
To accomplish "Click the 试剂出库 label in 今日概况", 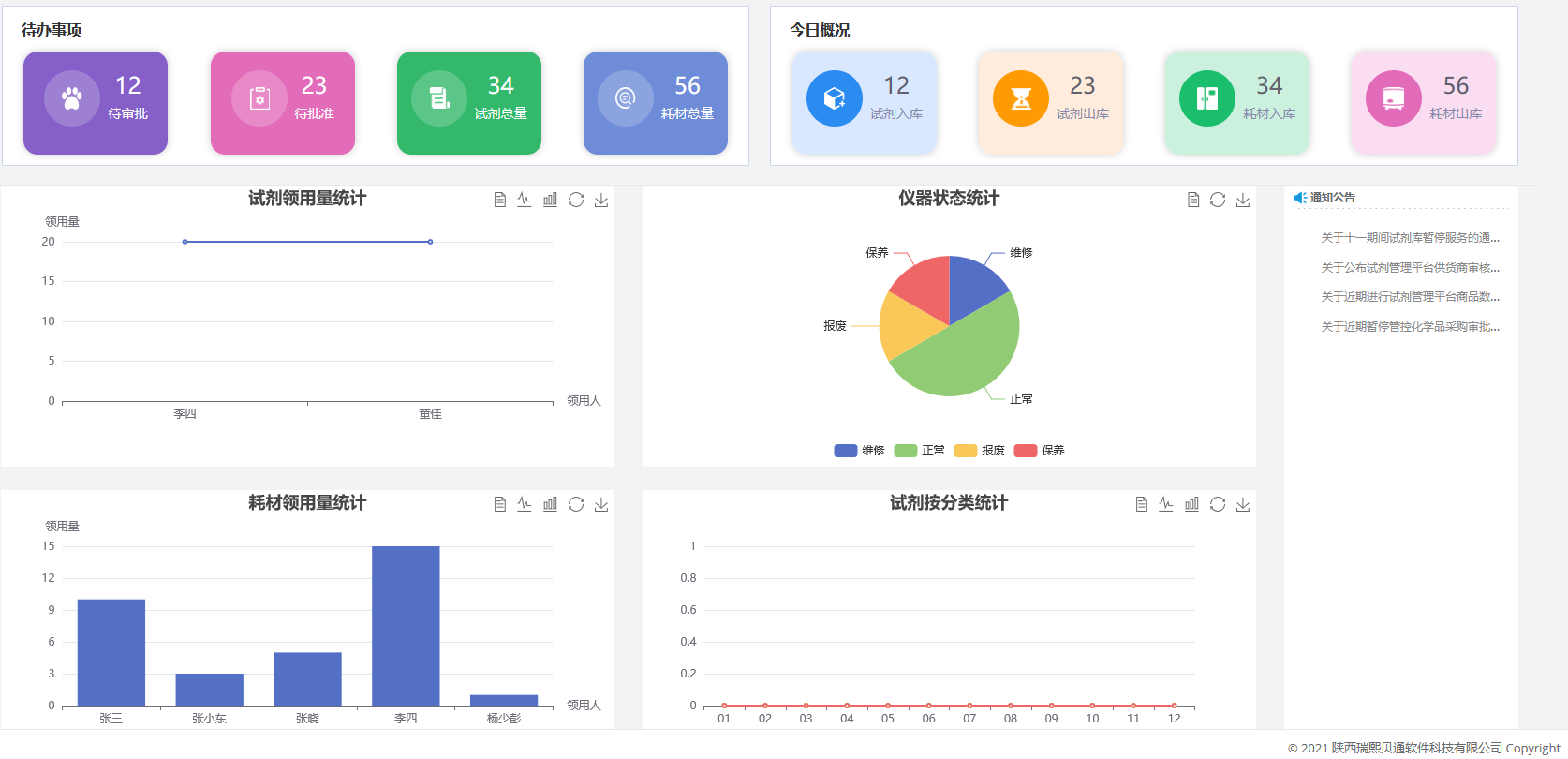I will click(x=1083, y=113).
